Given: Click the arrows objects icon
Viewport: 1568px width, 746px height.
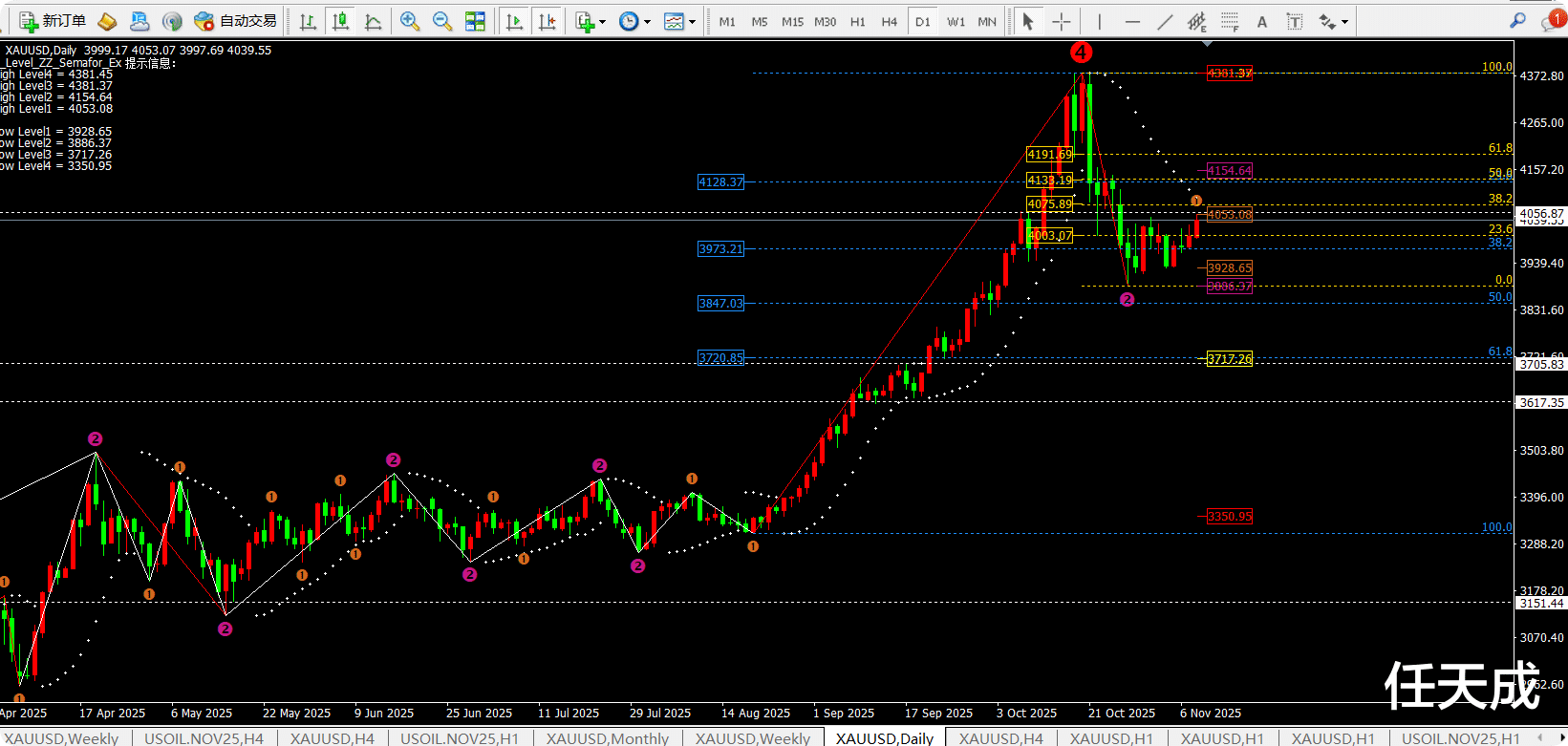Looking at the screenshot, I should coord(1327,20).
